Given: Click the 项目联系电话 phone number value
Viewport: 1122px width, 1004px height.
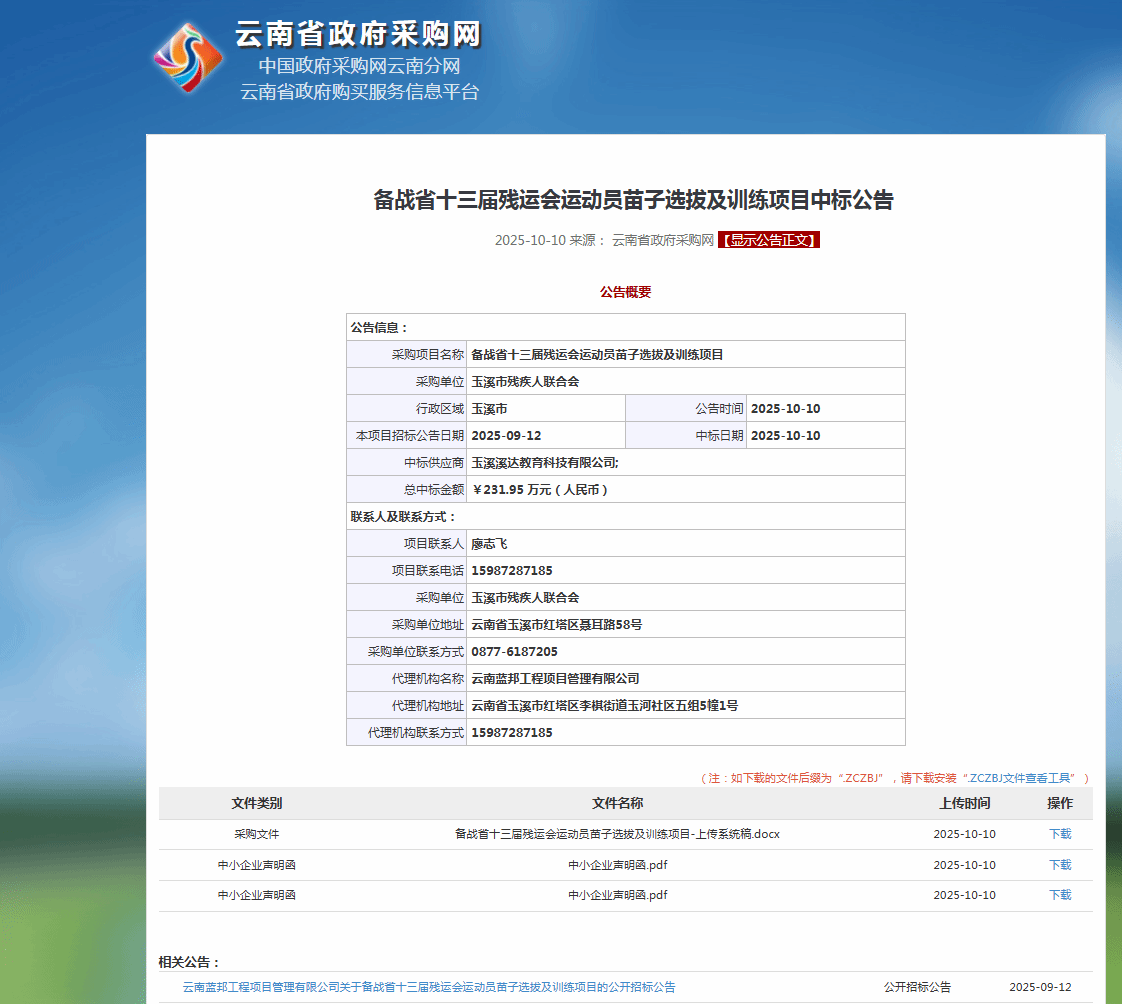Looking at the screenshot, I should [512, 571].
